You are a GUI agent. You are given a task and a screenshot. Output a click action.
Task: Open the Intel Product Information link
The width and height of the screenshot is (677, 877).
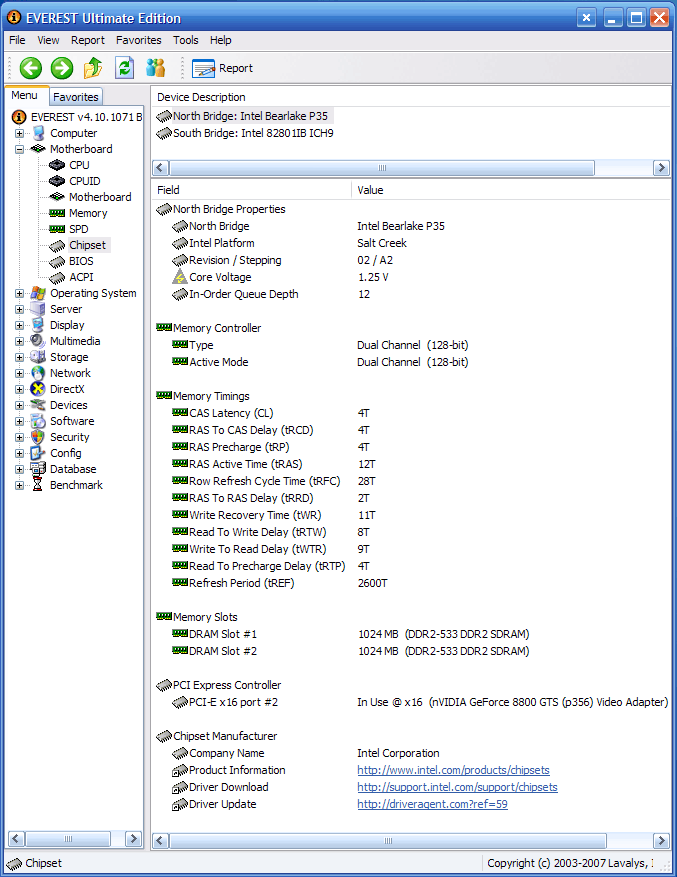coord(453,770)
